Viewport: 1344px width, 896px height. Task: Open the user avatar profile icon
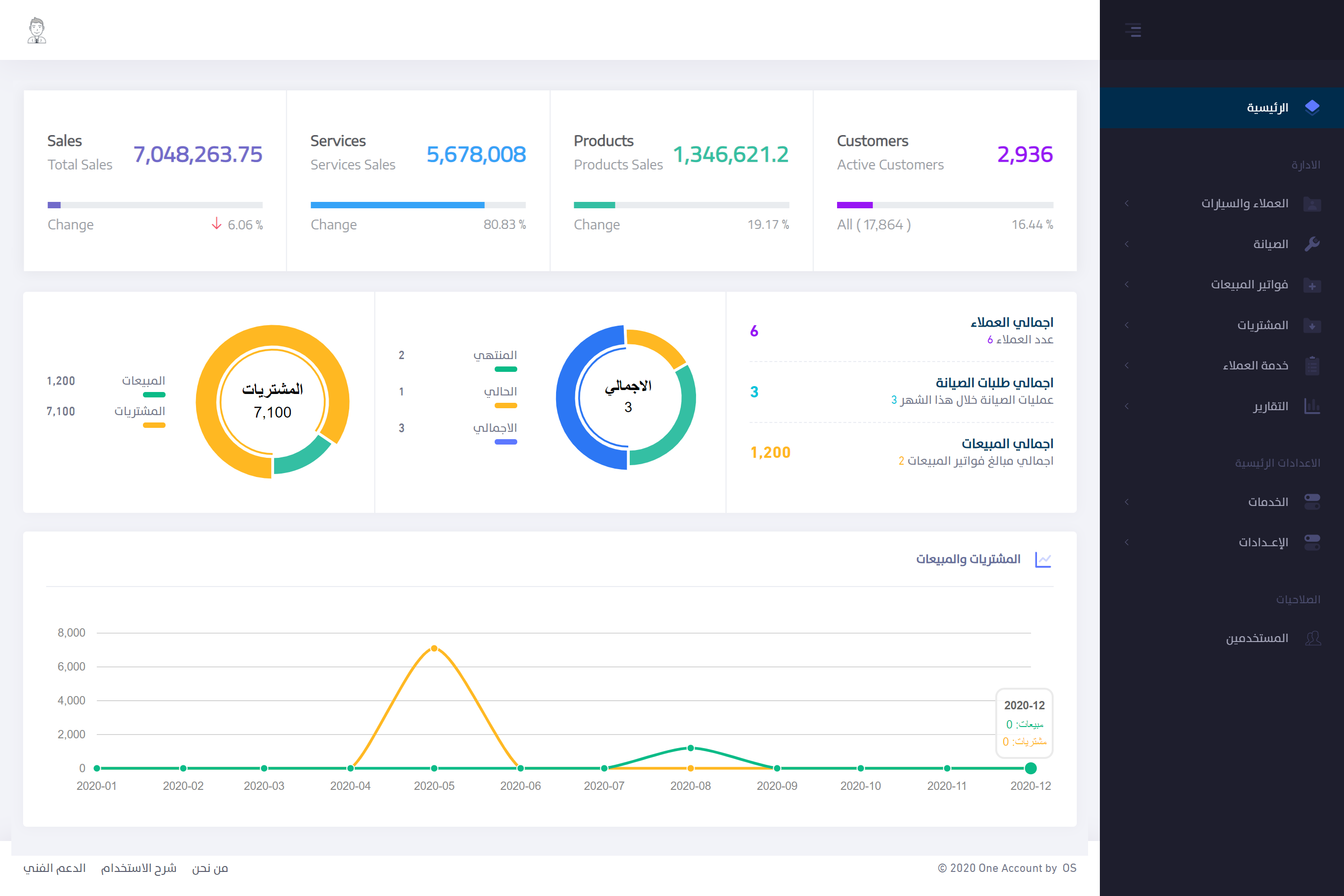(x=36, y=30)
